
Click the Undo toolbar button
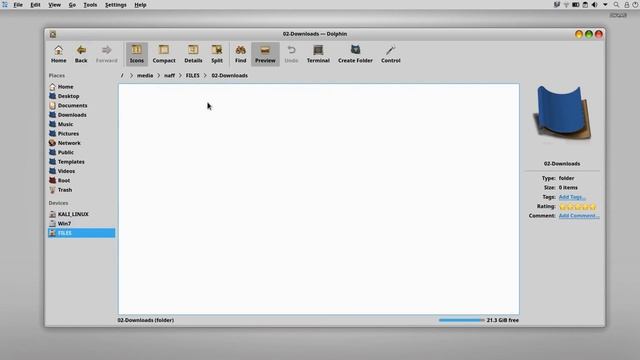point(291,54)
